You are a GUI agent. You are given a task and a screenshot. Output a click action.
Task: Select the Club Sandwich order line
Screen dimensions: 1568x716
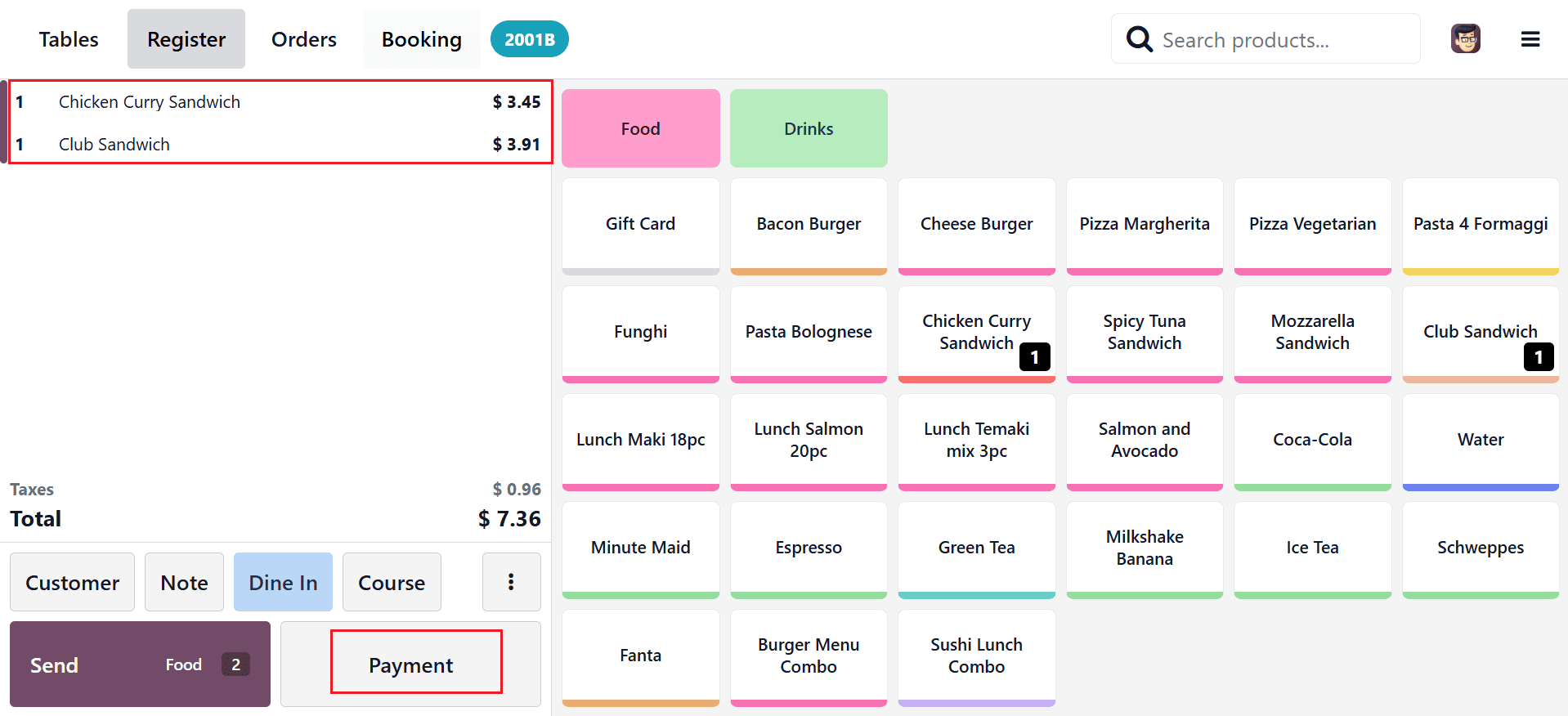coord(278,144)
